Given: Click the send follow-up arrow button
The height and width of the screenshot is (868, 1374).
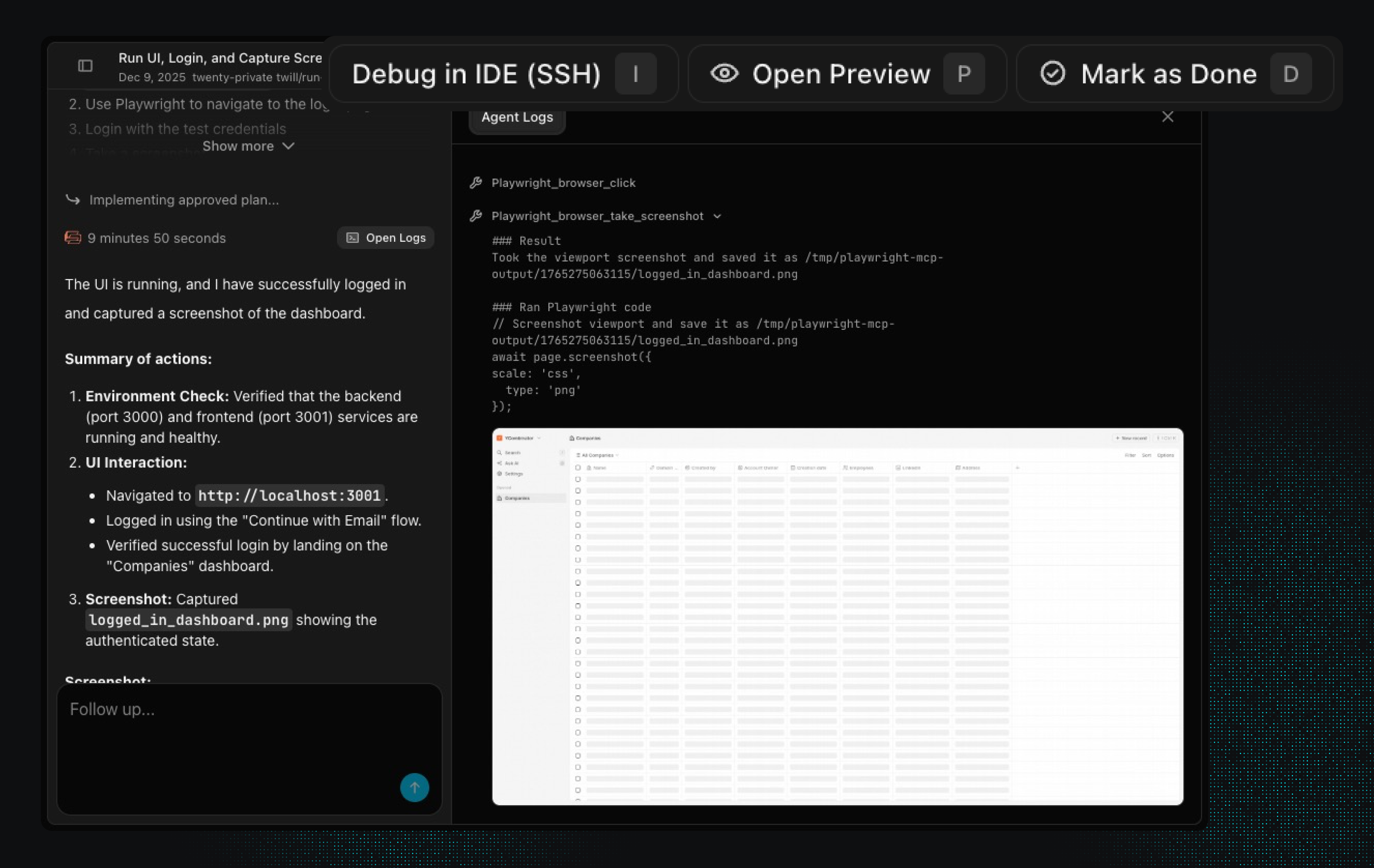Looking at the screenshot, I should point(414,788).
